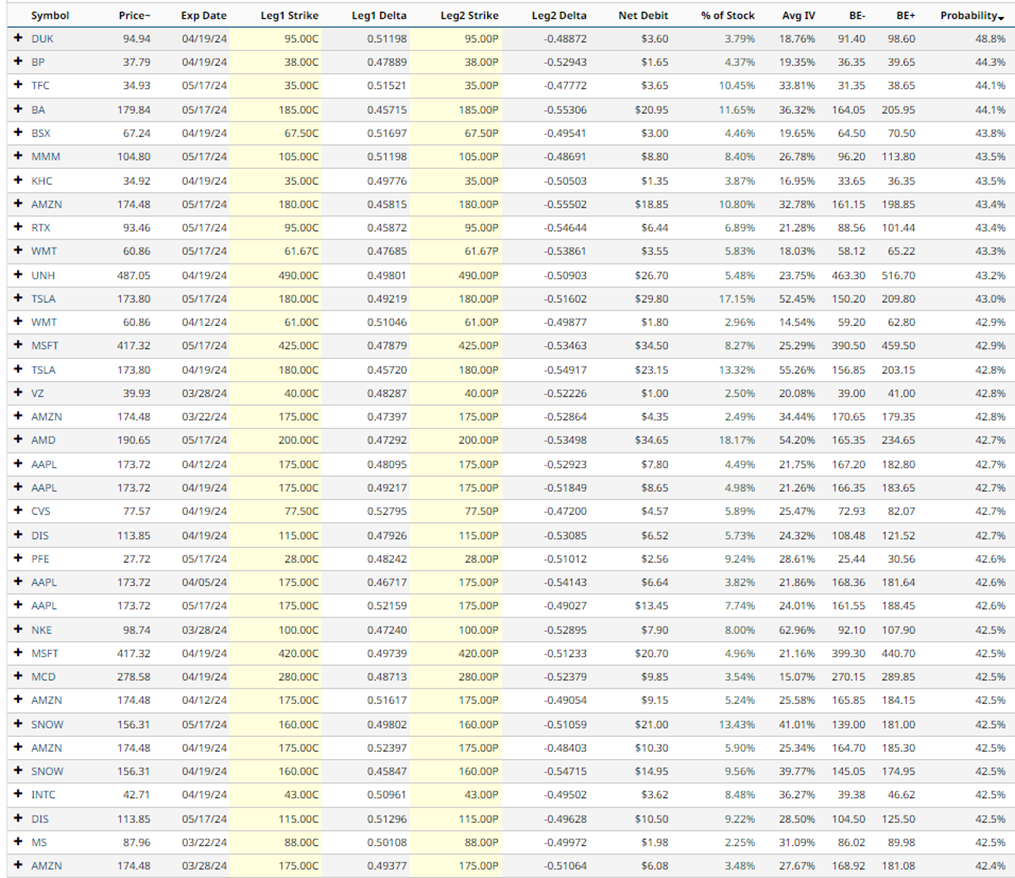Sort table by Price column
This screenshot has height=878, width=1015.
[134, 16]
